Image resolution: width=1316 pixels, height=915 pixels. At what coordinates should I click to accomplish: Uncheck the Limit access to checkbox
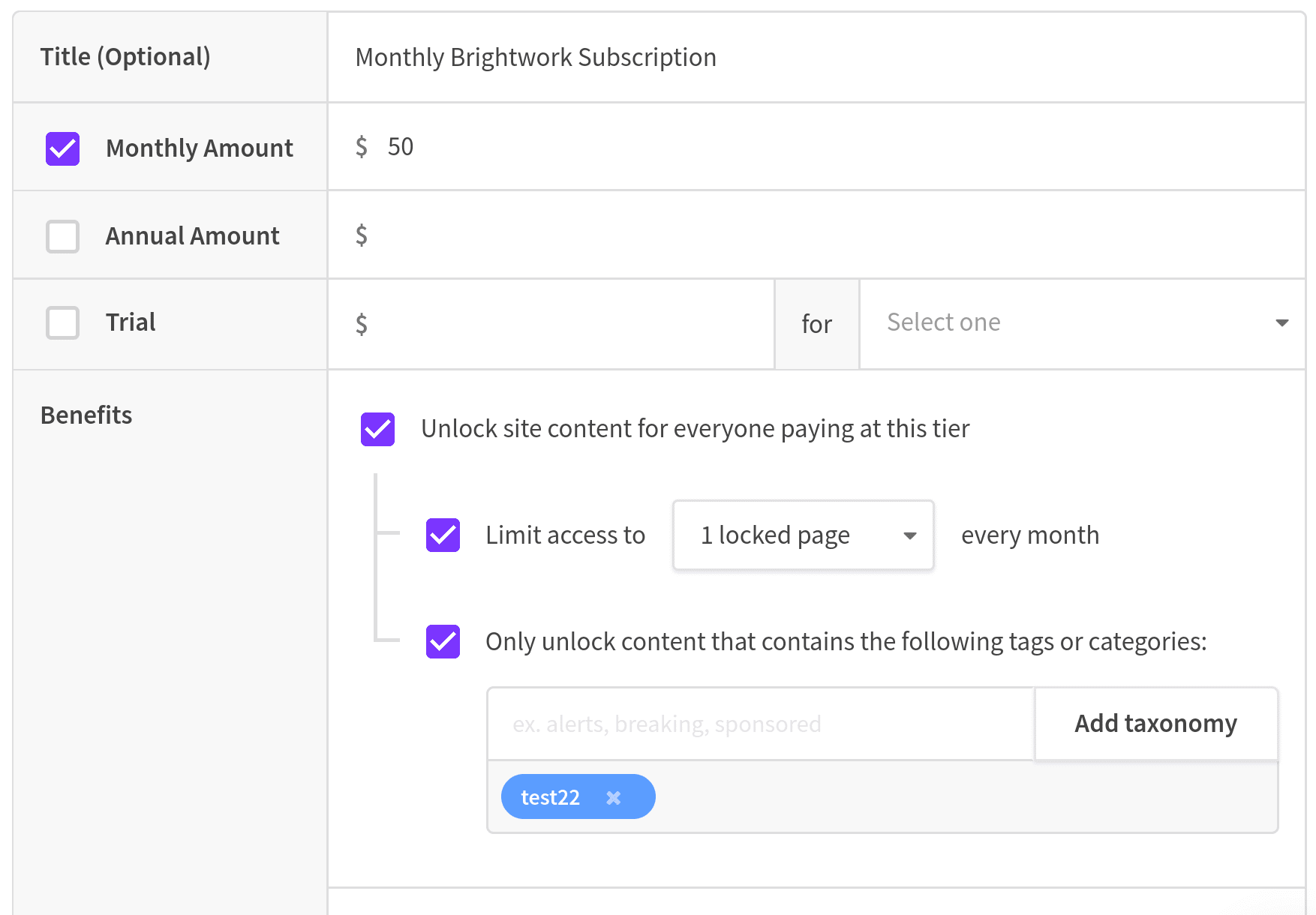(x=443, y=535)
